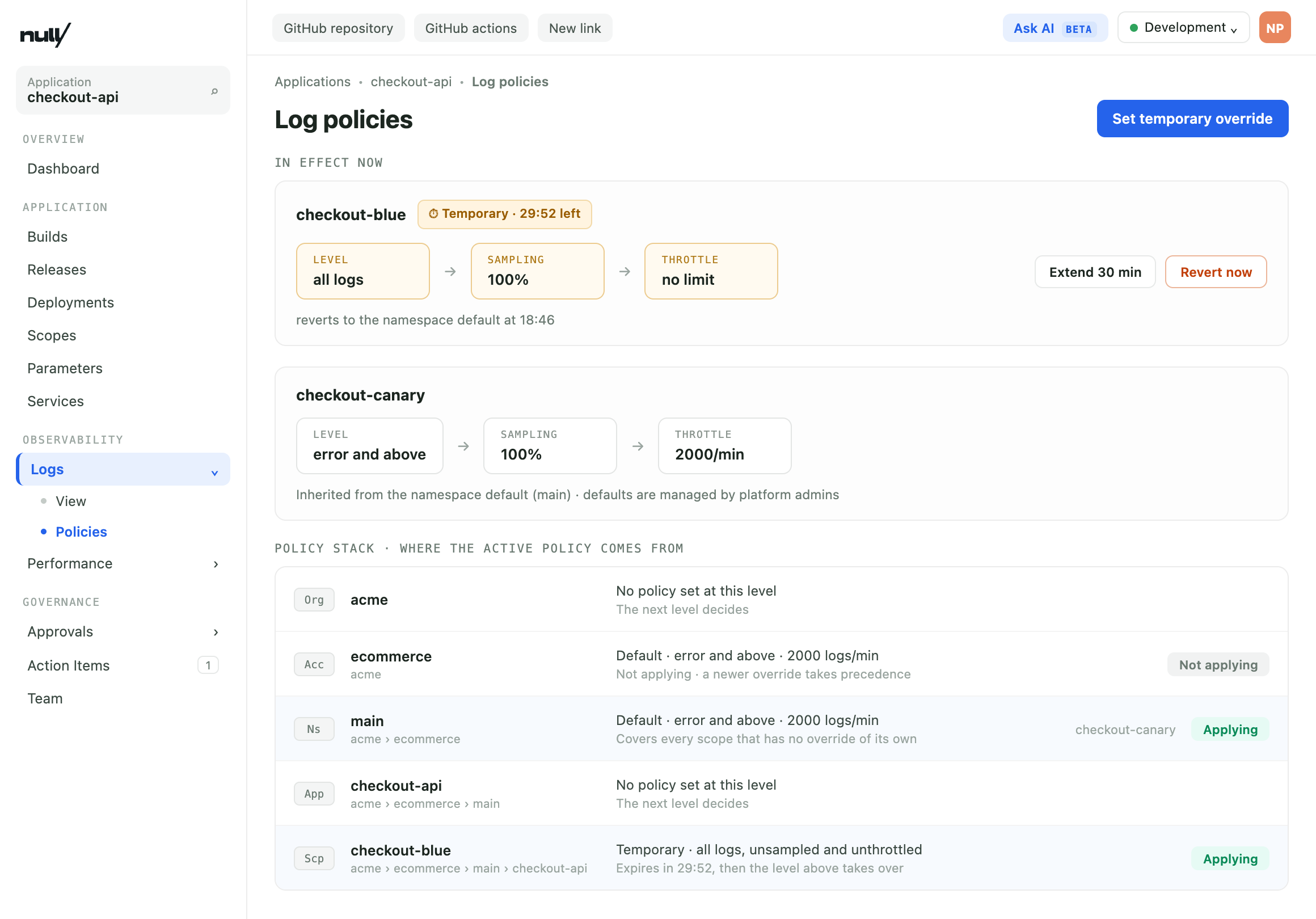Image resolution: width=1316 pixels, height=919 pixels.
Task: Click the NP user avatar
Action: (1274, 28)
